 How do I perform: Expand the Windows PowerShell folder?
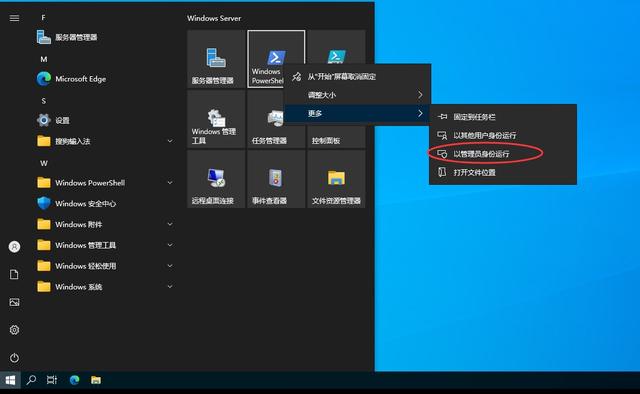point(105,183)
